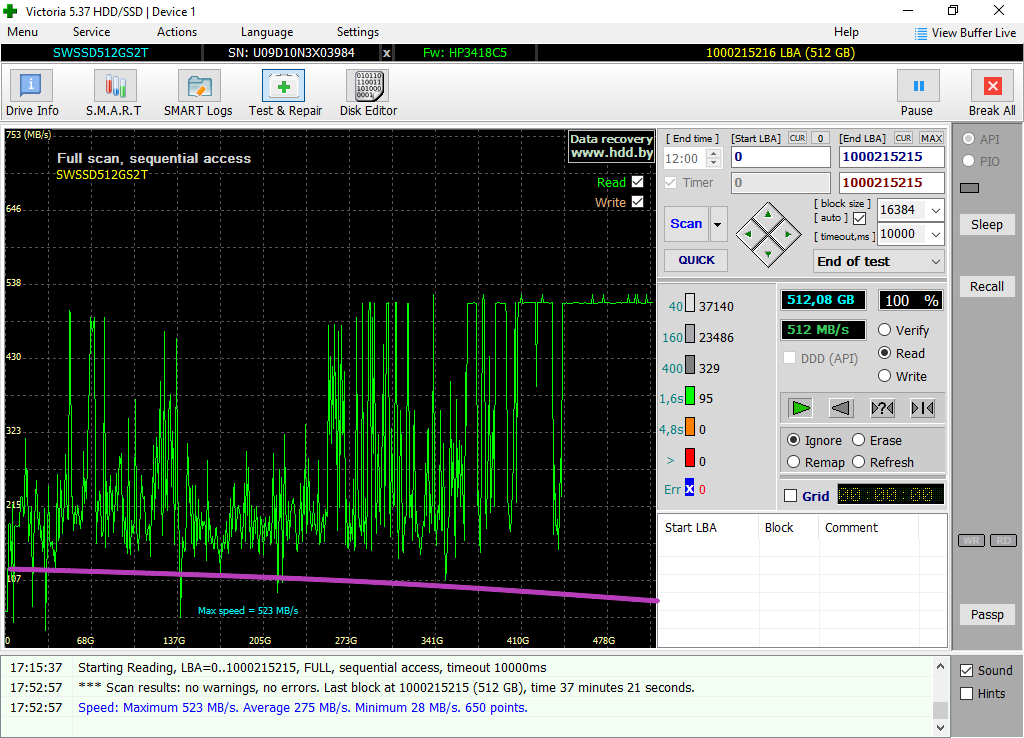Click the green play start button

tap(800, 408)
